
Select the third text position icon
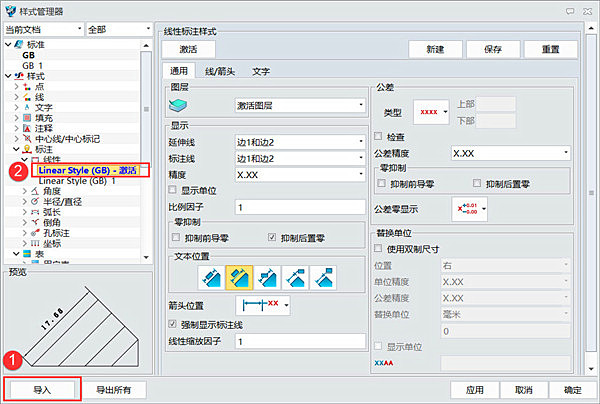click(267, 275)
